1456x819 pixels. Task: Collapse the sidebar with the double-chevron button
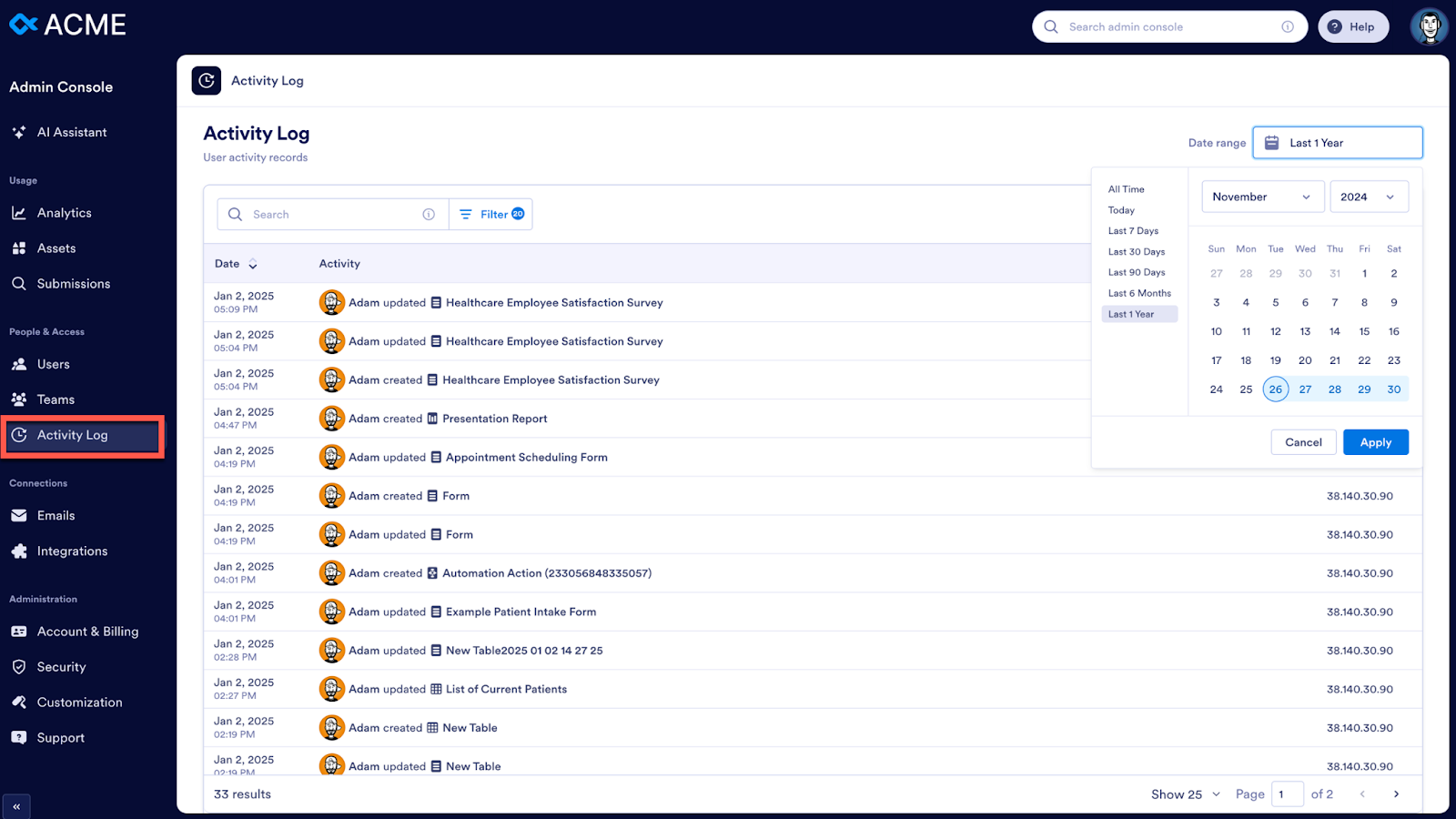(16, 806)
